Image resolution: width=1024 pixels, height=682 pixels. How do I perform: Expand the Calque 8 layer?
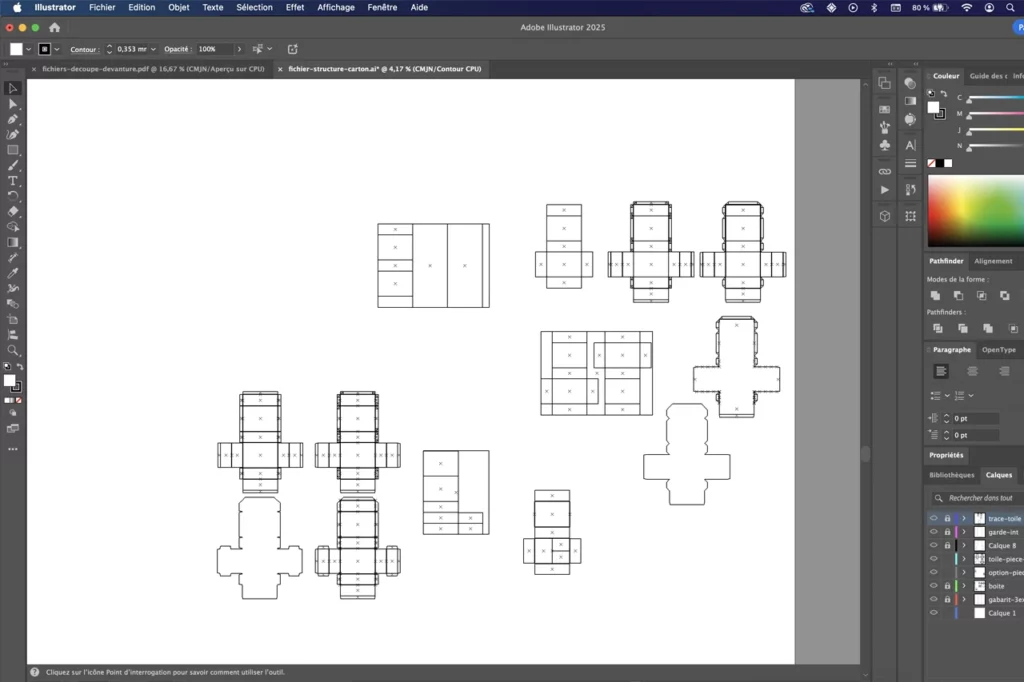tap(964, 545)
